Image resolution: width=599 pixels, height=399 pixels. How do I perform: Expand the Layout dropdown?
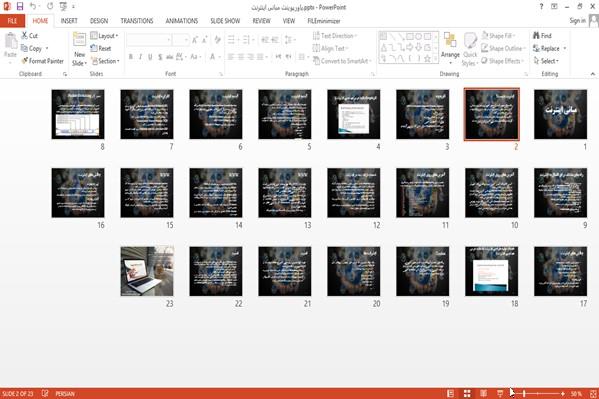point(104,36)
